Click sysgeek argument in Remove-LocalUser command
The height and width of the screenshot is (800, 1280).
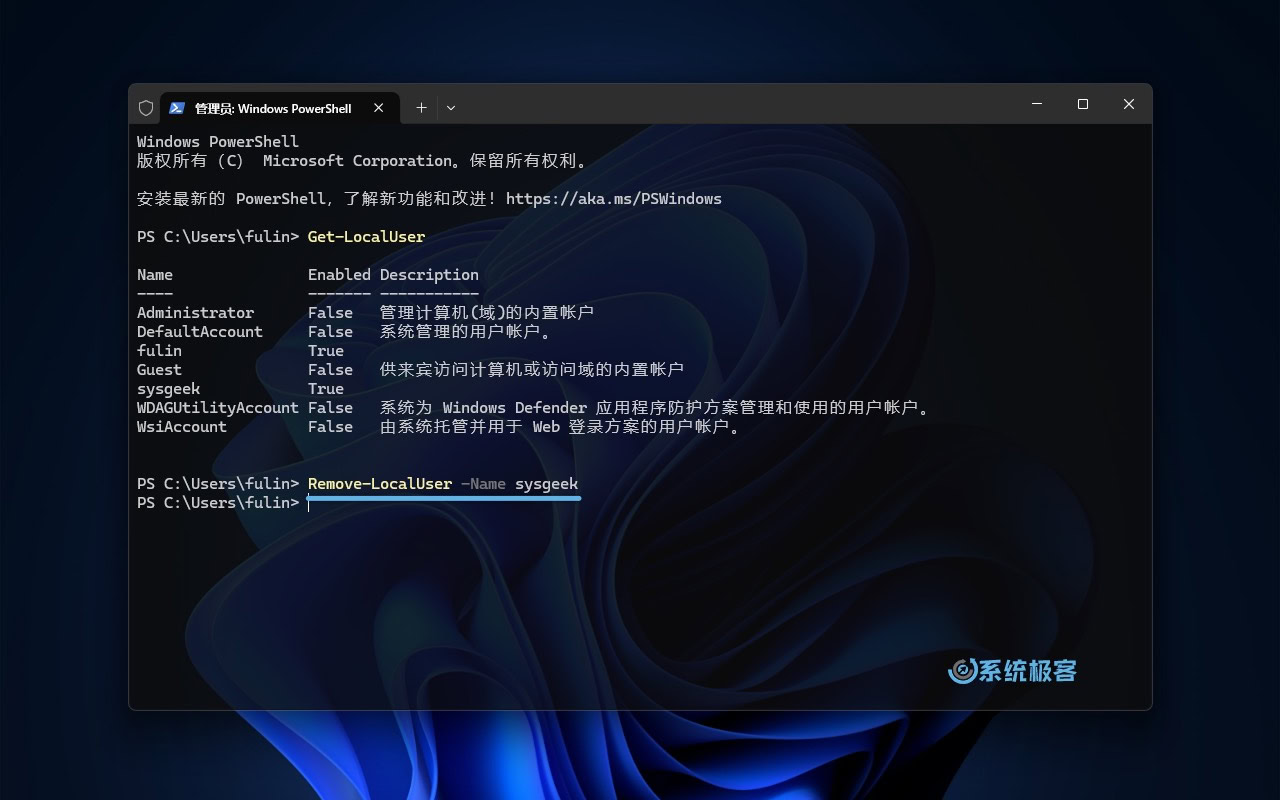(547, 484)
